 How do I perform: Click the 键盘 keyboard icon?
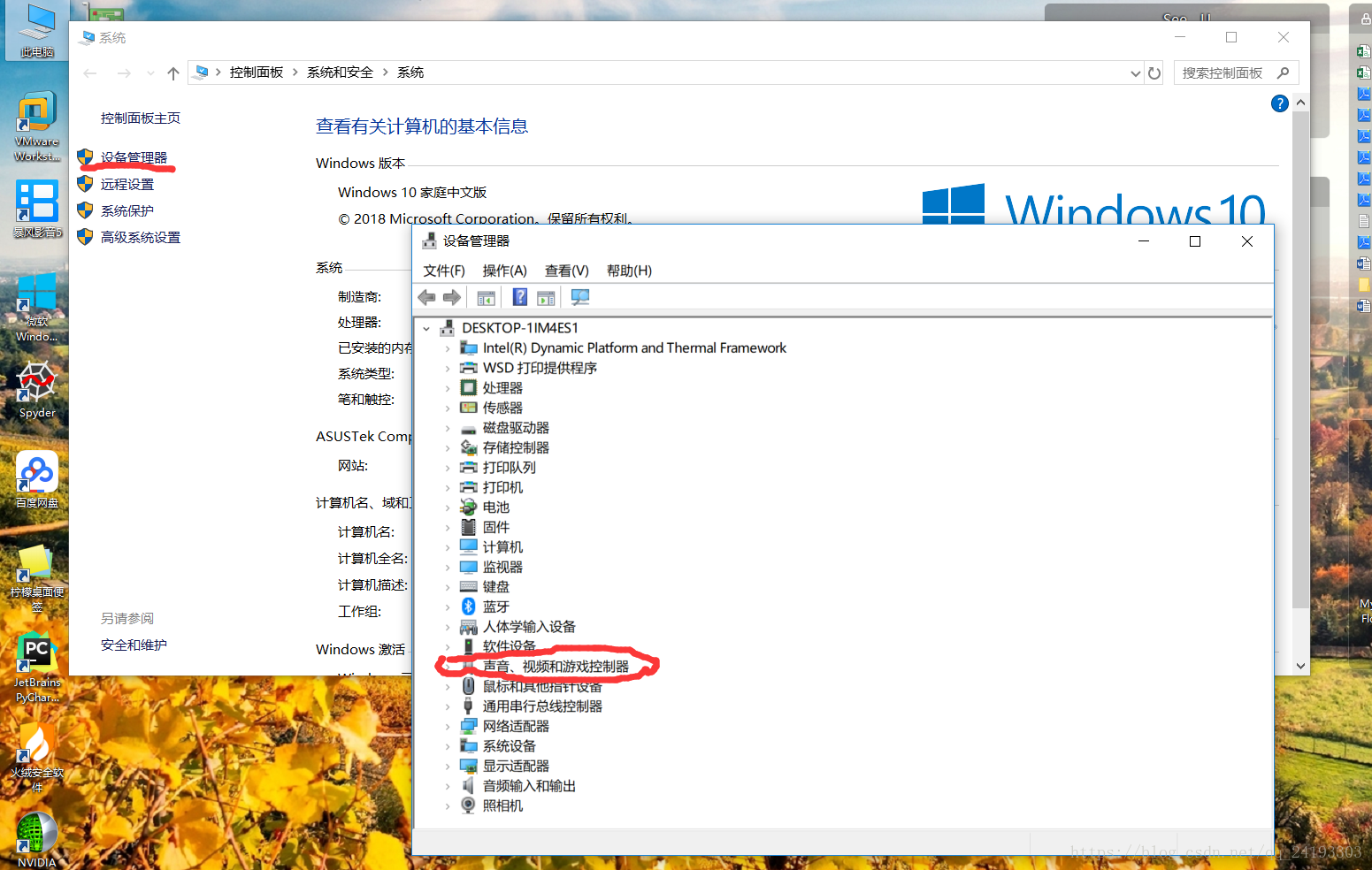(469, 586)
